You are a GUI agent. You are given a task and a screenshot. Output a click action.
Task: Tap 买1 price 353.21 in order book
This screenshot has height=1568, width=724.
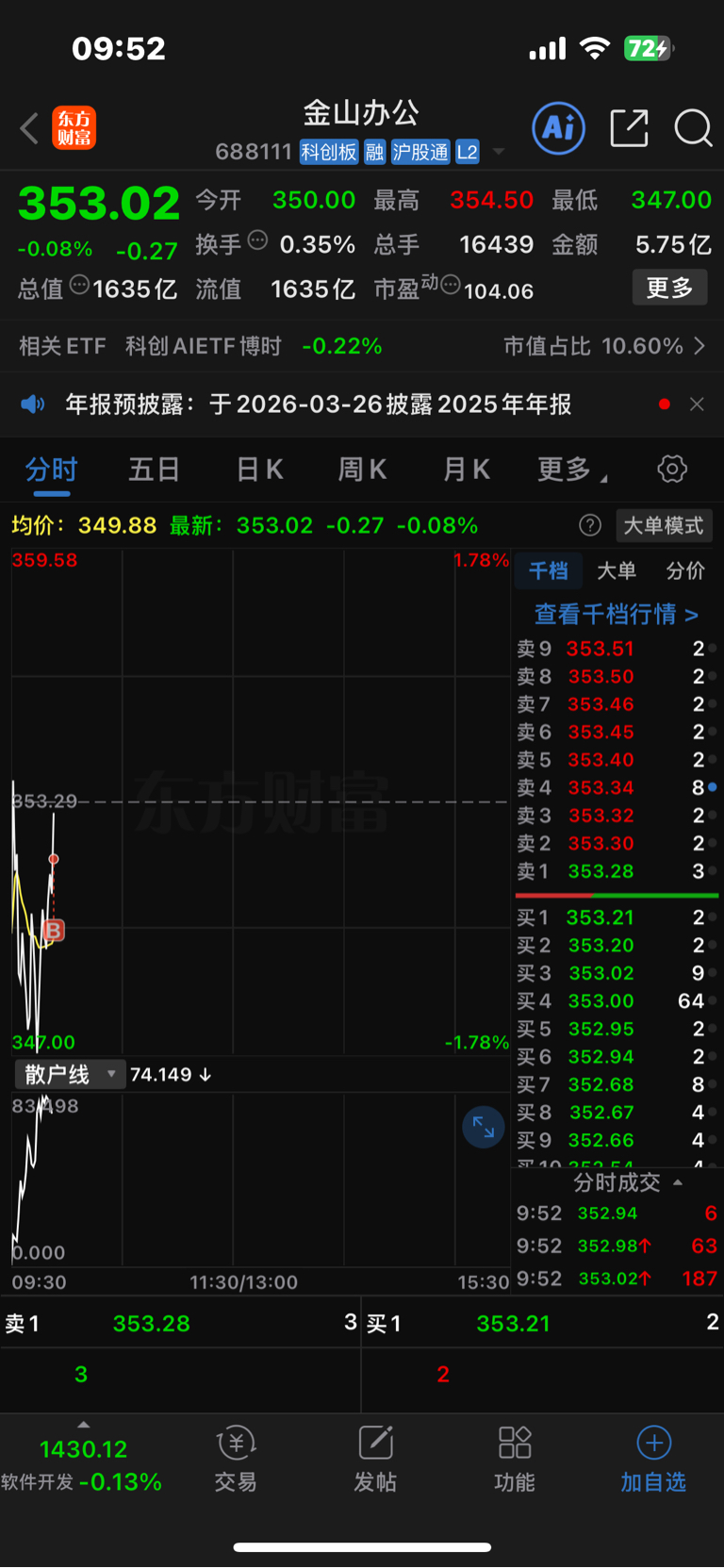600,917
